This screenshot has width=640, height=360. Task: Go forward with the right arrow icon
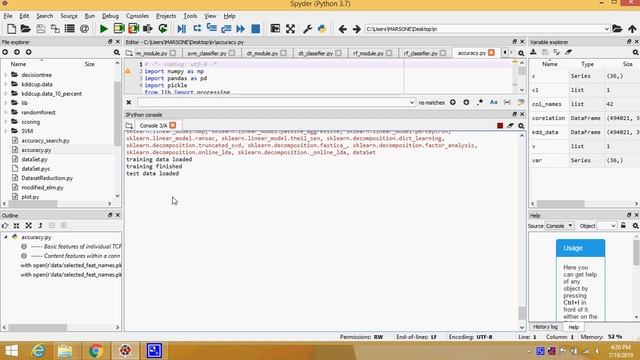click(x=357, y=29)
